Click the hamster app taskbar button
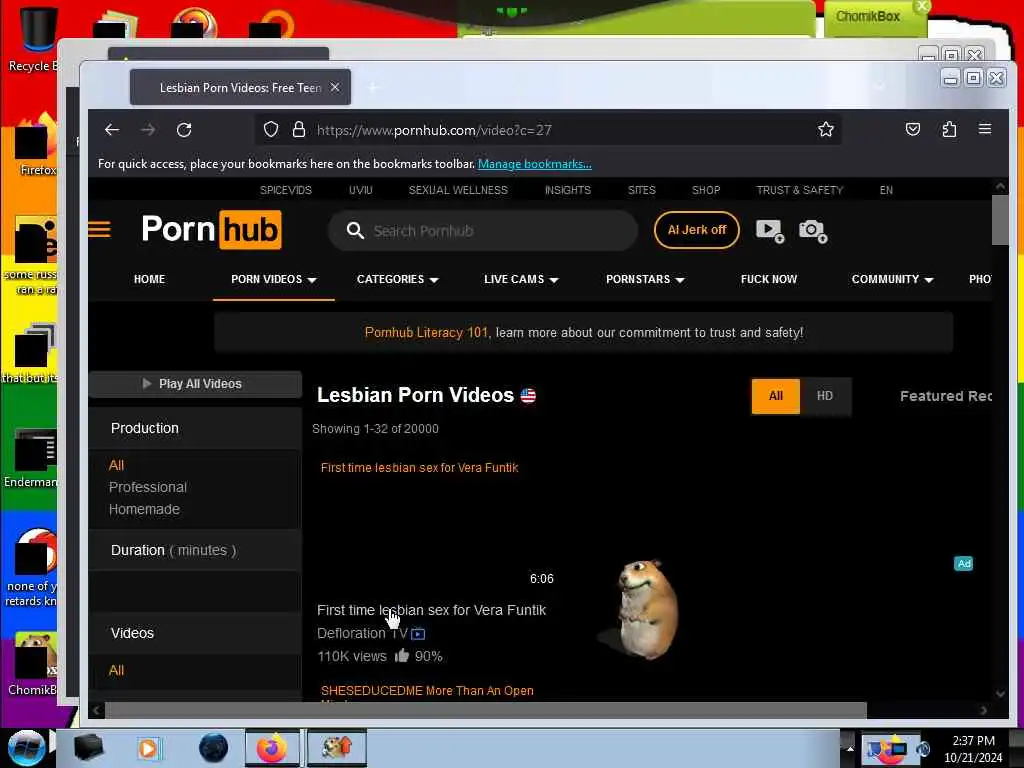1024x768 pixels. (336, 748)
